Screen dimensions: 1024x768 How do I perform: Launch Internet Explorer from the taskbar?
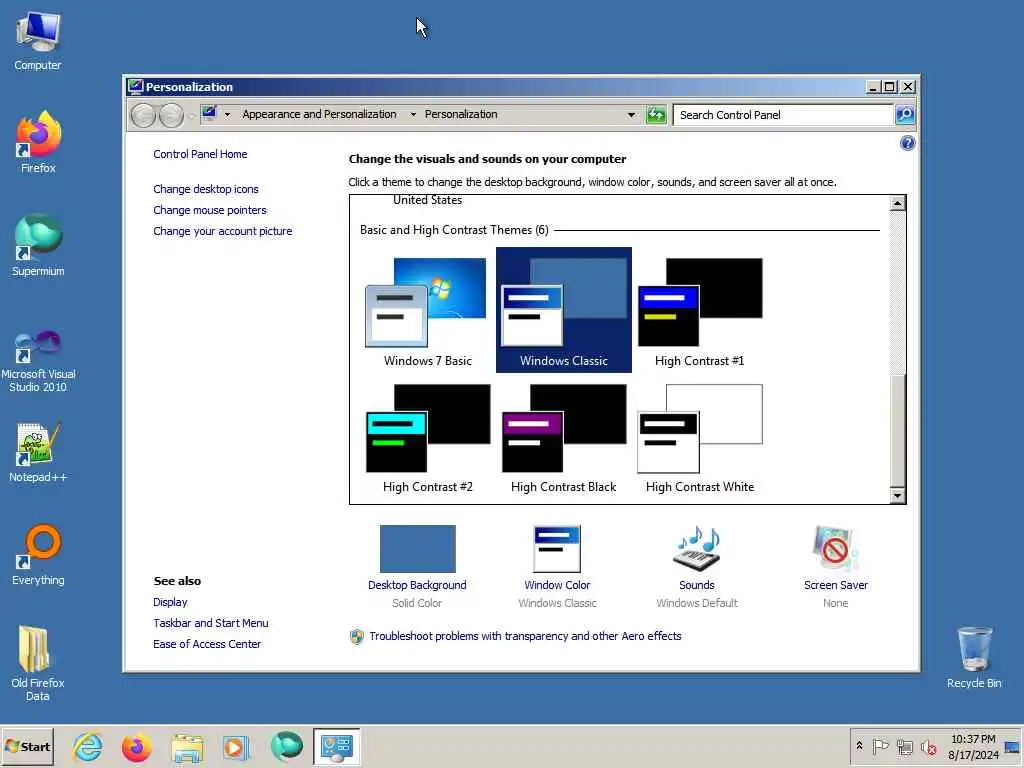point(88,747)
